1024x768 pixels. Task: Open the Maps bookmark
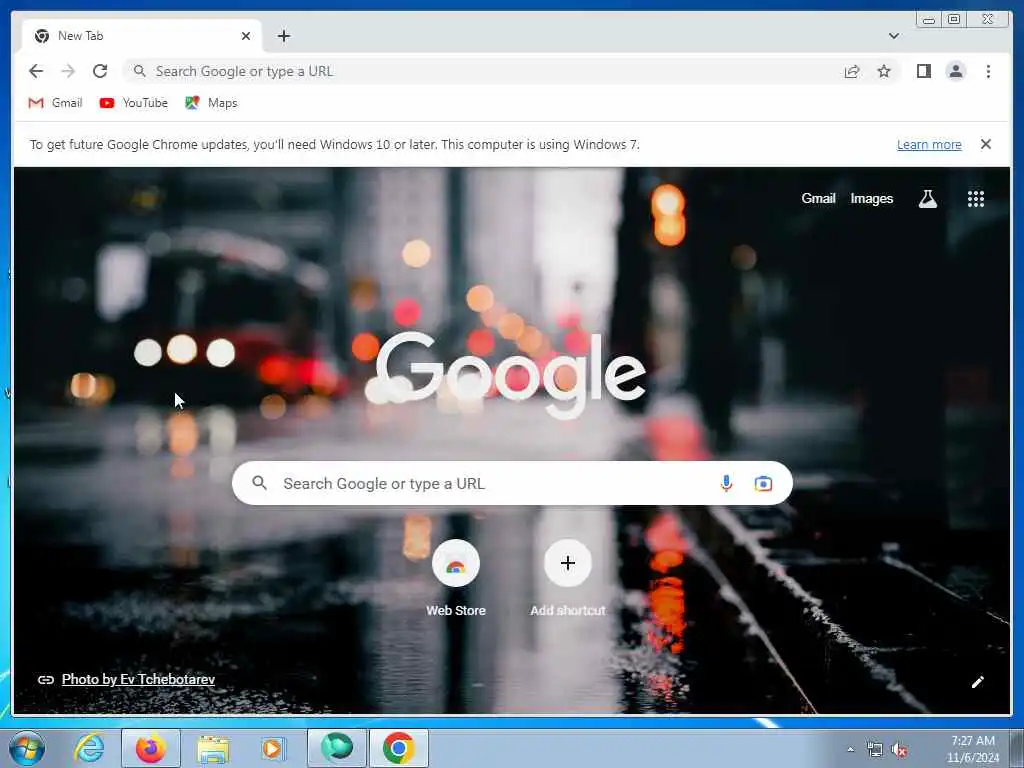(211, 103)
